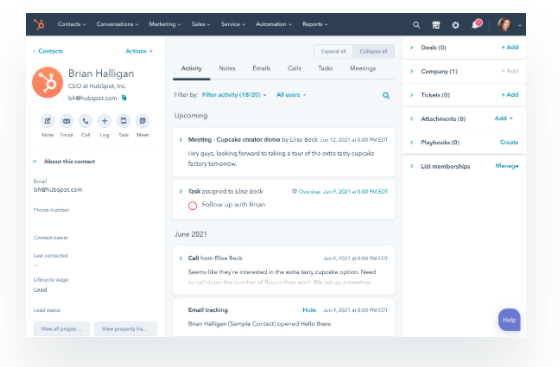Expand the Task assigned to Elise Beck
Screen dimensions: 560x367
point(181,192)
